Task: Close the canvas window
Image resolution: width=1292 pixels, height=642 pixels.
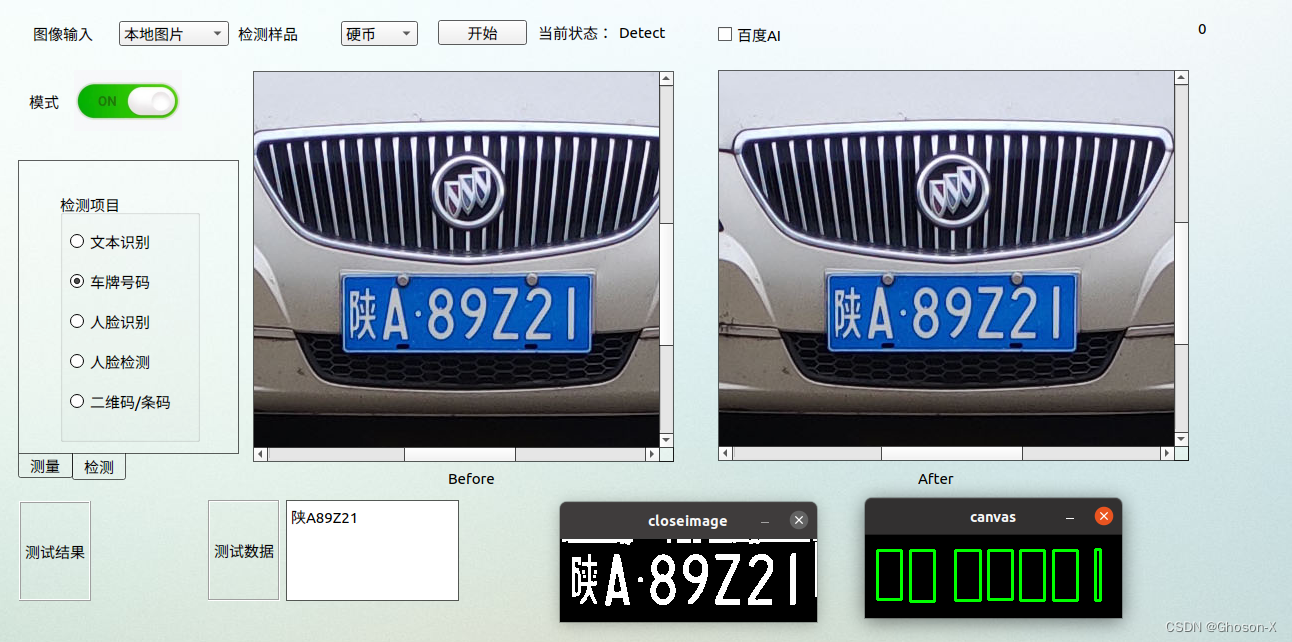Action: tap(1104, 516)
